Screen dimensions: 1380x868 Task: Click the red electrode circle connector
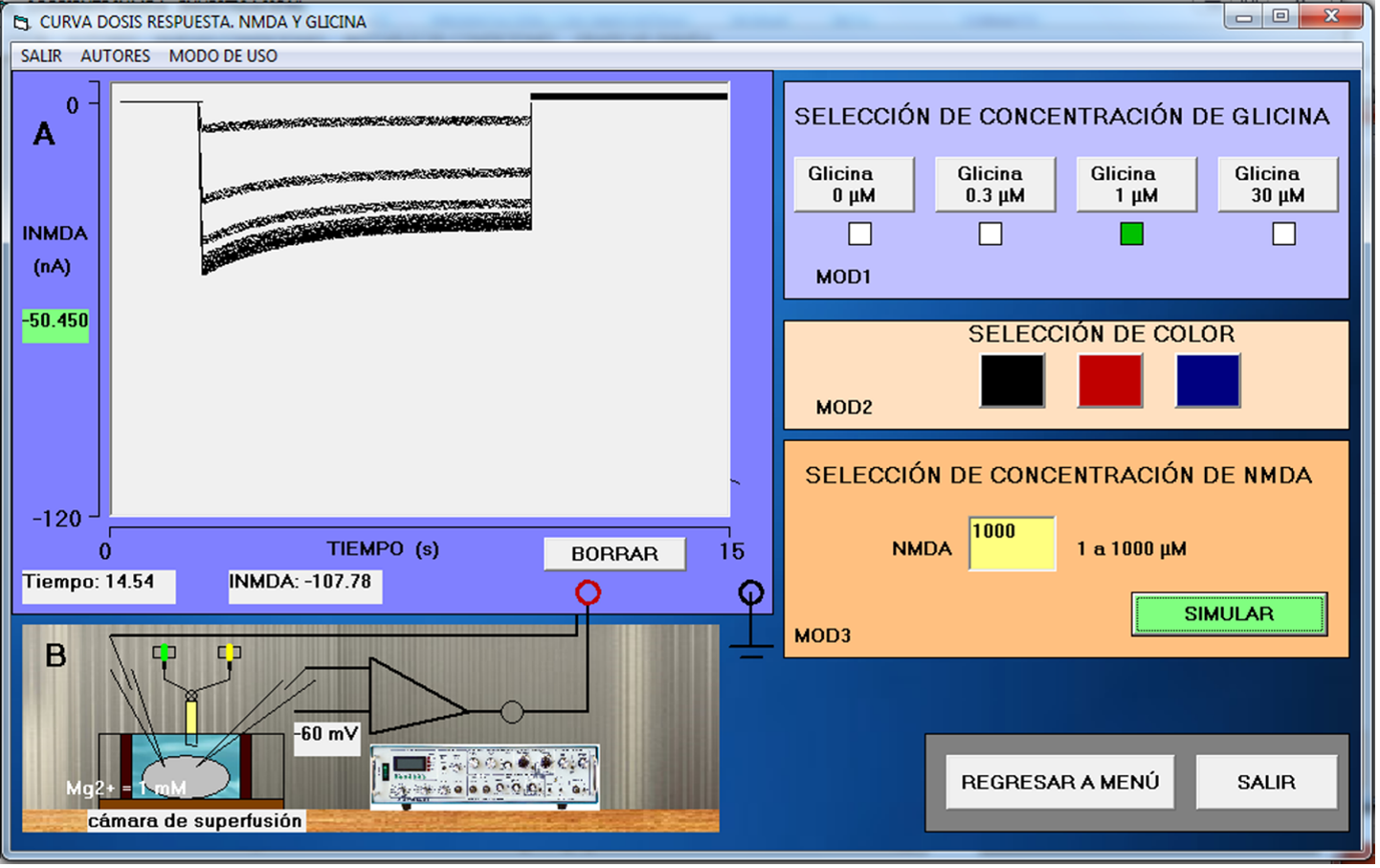coord(588,593)
